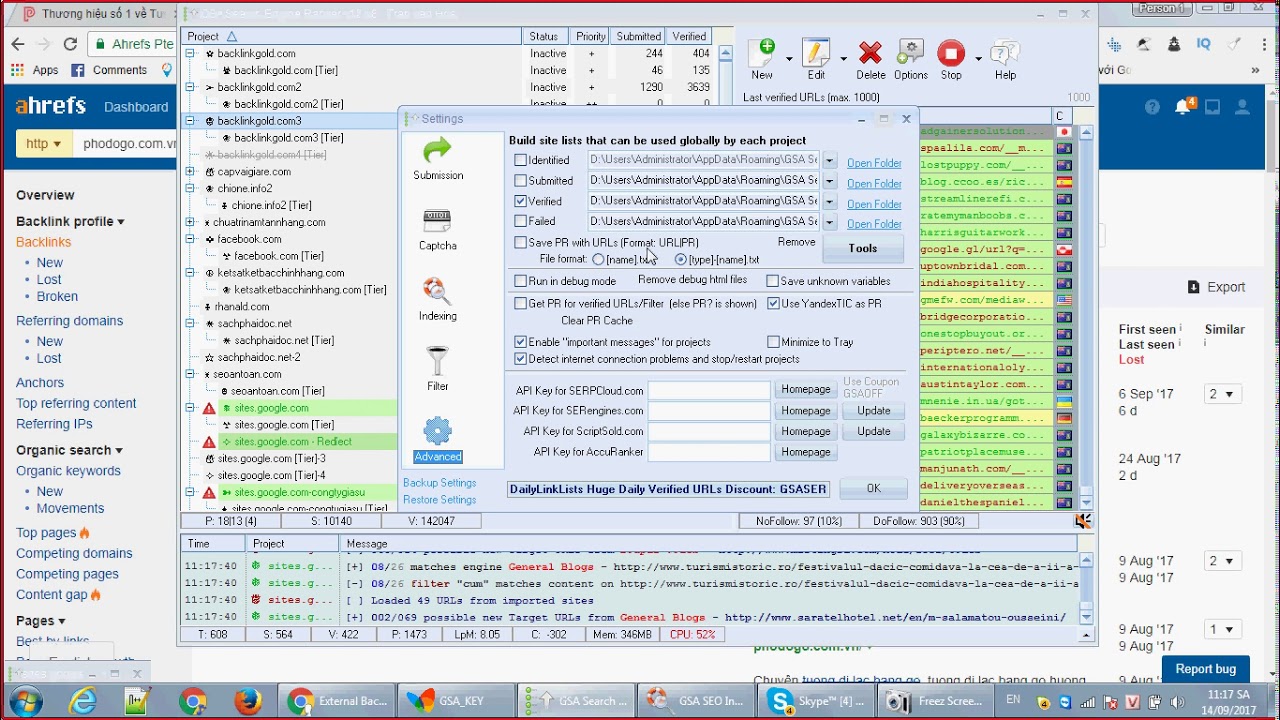This screenshot has width=1280, height=720.
Task: Click Homepage button for SERPCloud.com
Action: 806,390
